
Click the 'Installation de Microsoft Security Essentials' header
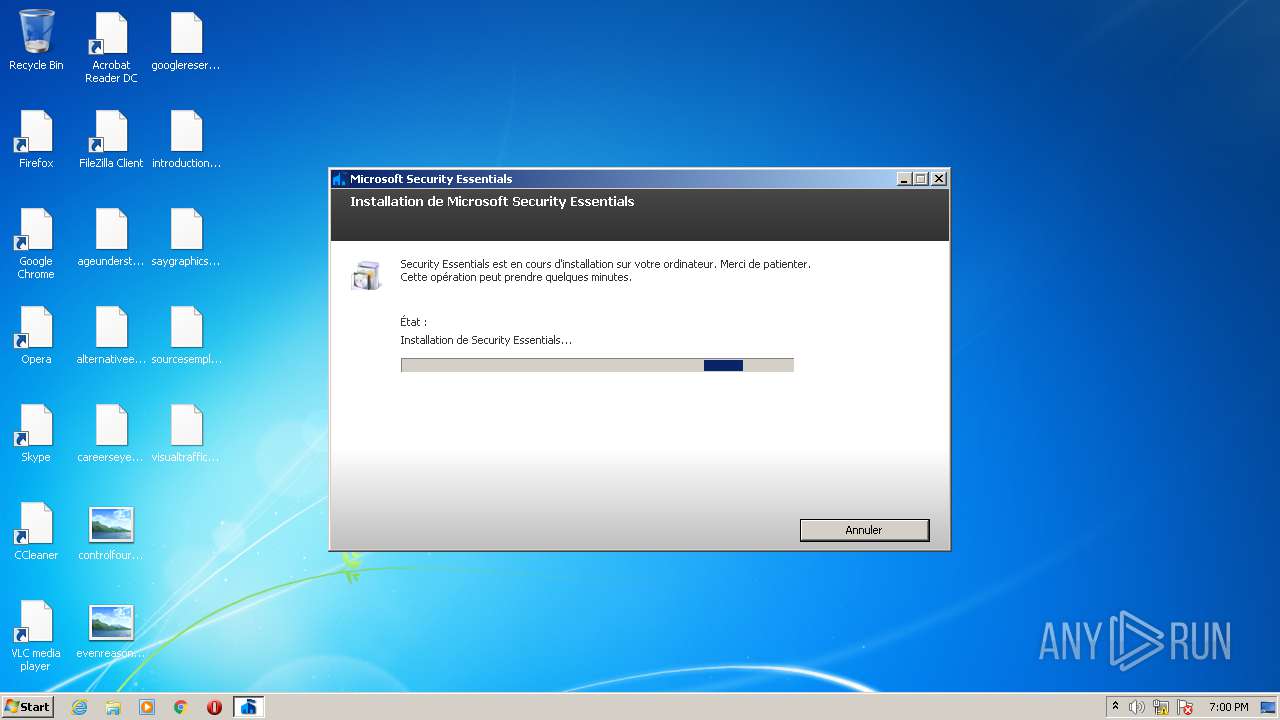point(492,201)
